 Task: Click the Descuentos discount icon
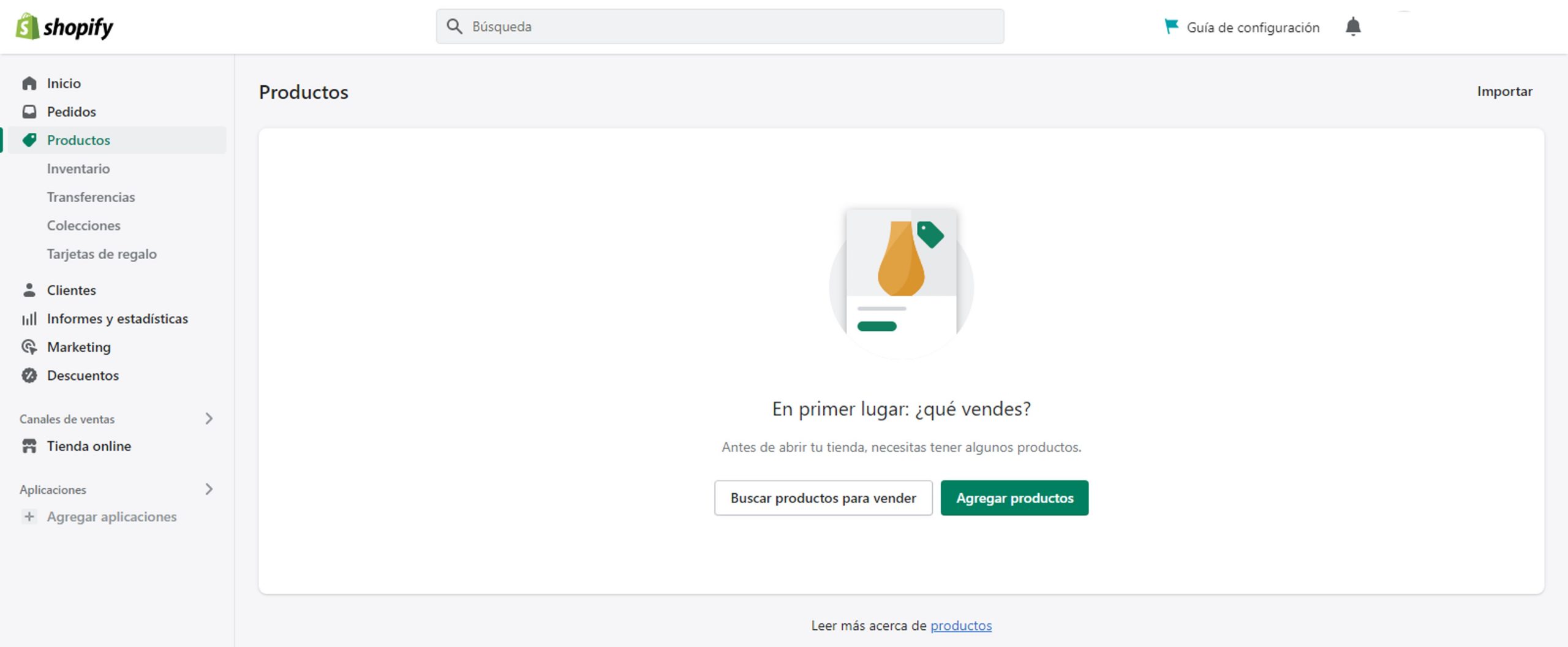[29, 375]
